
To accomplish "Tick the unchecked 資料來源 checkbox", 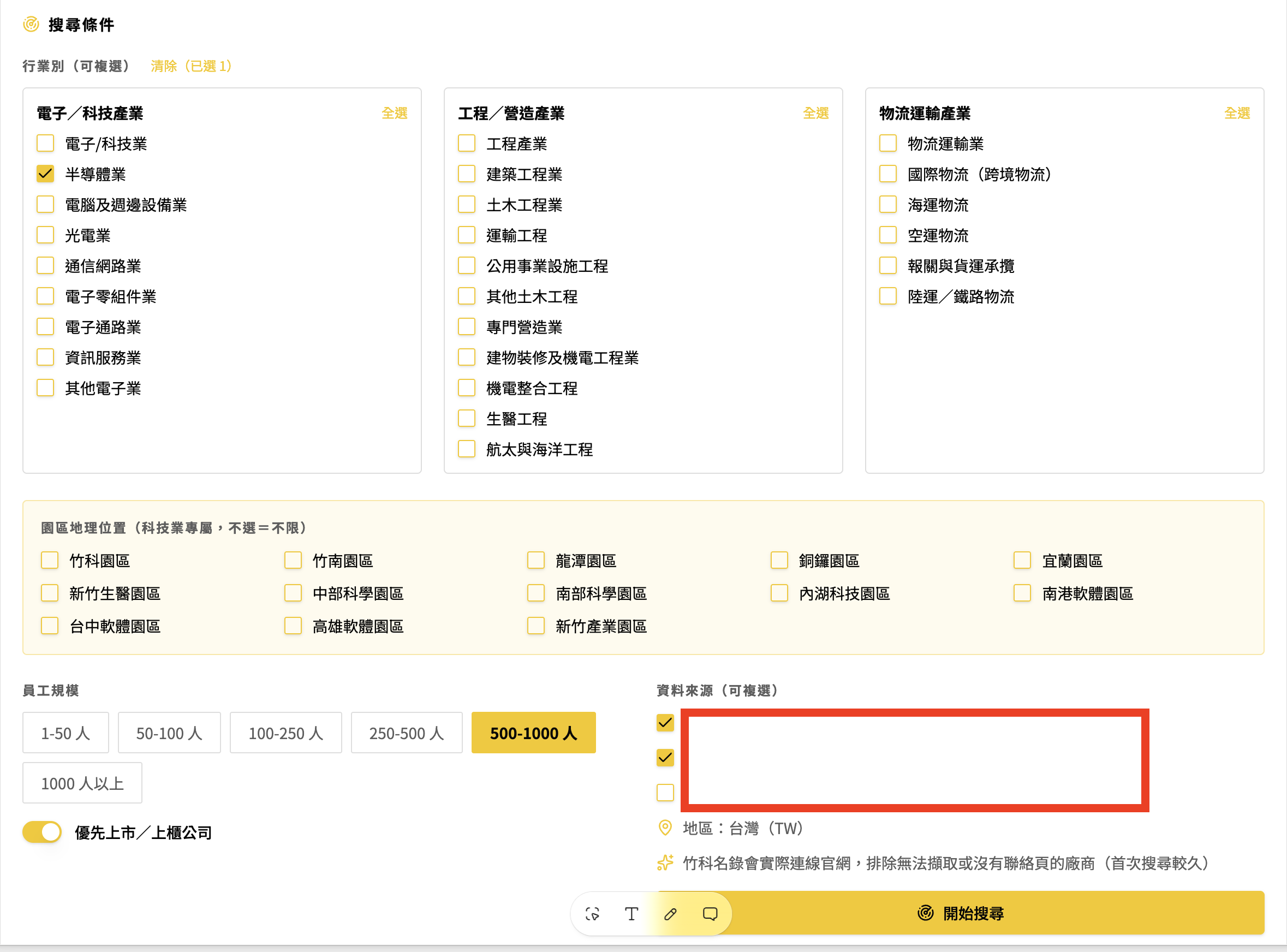I will point(665,793).
